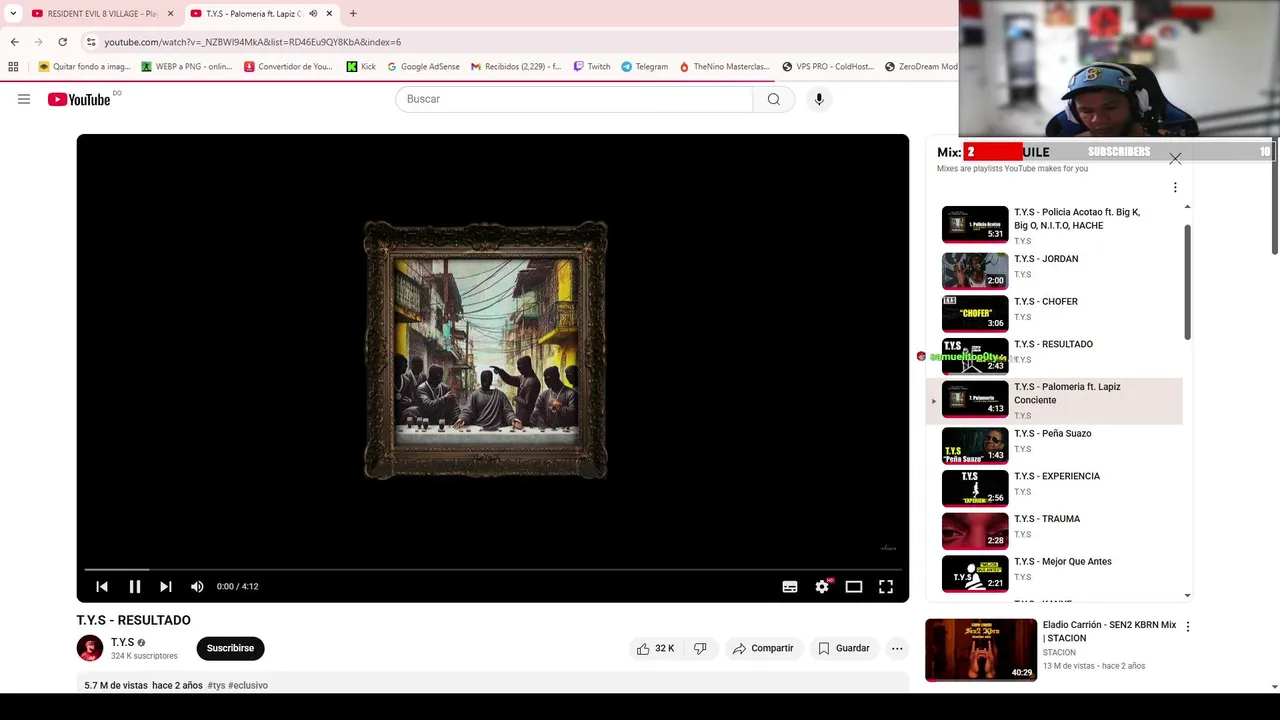1280x720 pixels.
Task: Play T.Y.S - TRAUMA from mix
Action: tap(1054, 531)
